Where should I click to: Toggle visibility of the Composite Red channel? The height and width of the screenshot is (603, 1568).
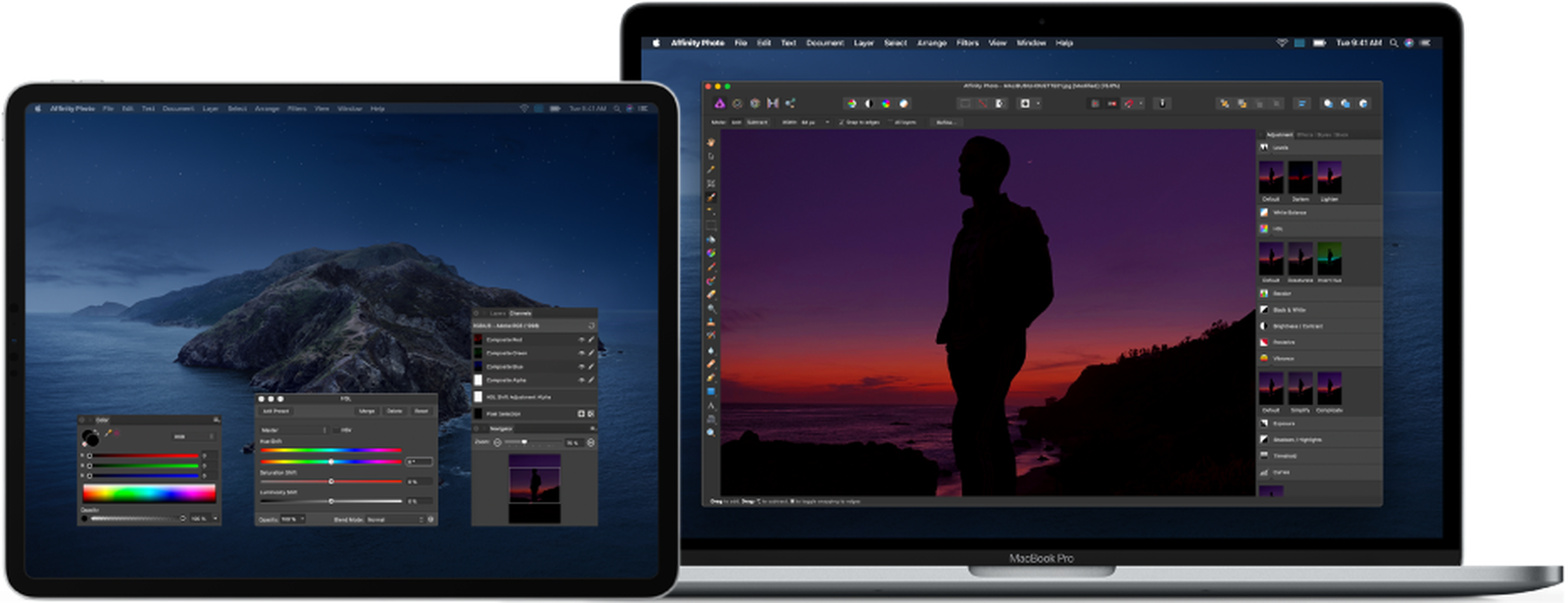point(581,340)
